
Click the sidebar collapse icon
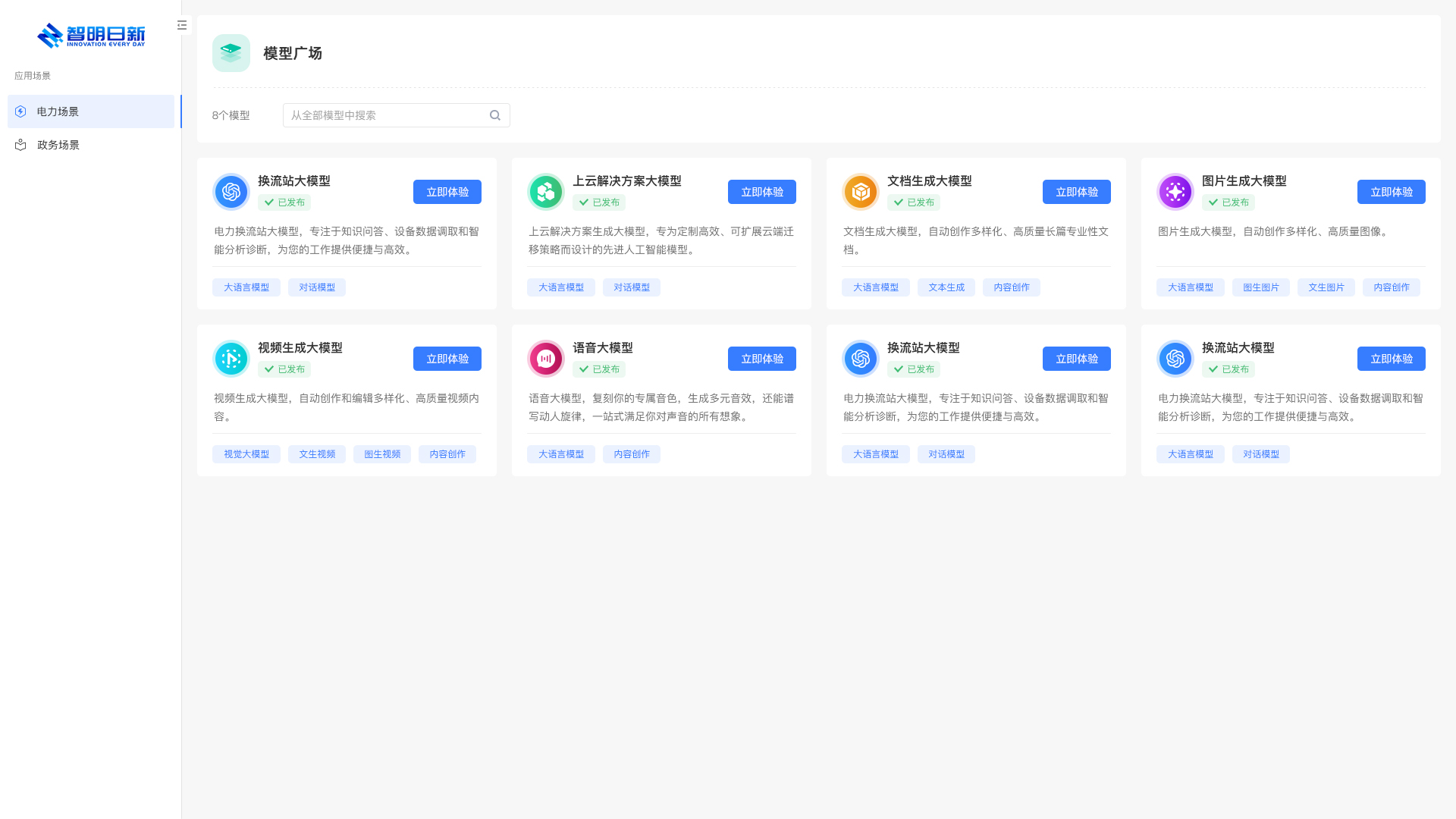pos(182,25)
